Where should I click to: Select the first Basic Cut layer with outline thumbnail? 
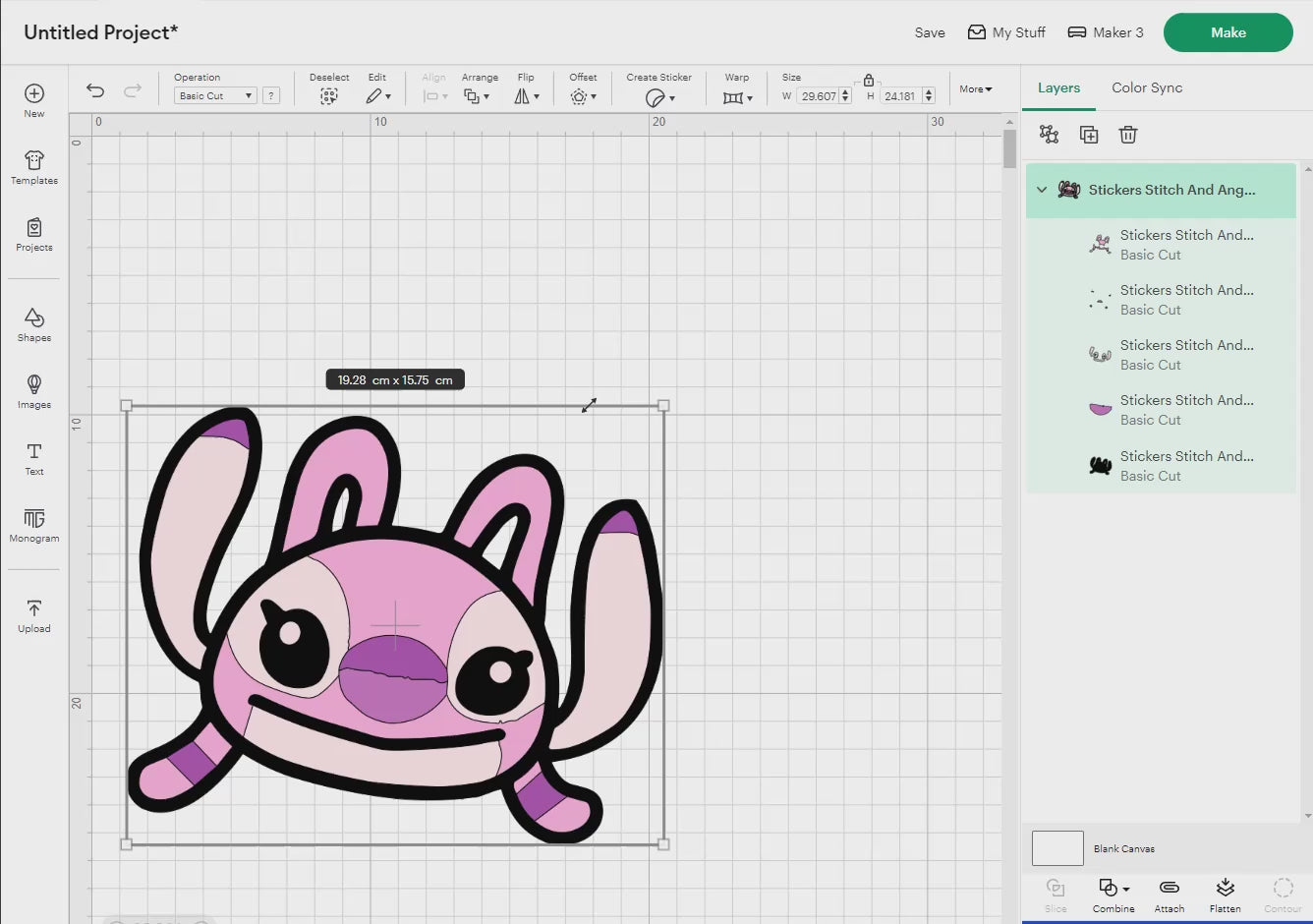click(x=1162, y=245)
